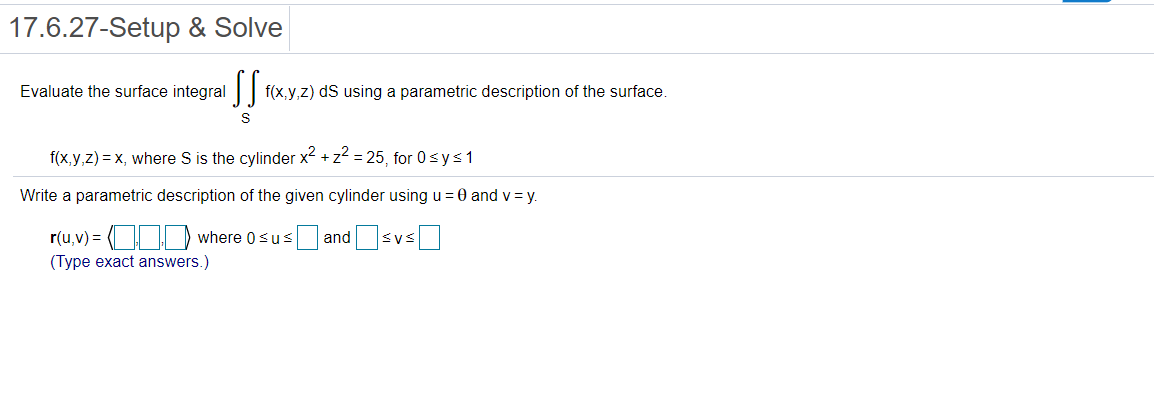
Task: Click the upper bound box for v
Action: pyautogui.click(x=430, y=238)
